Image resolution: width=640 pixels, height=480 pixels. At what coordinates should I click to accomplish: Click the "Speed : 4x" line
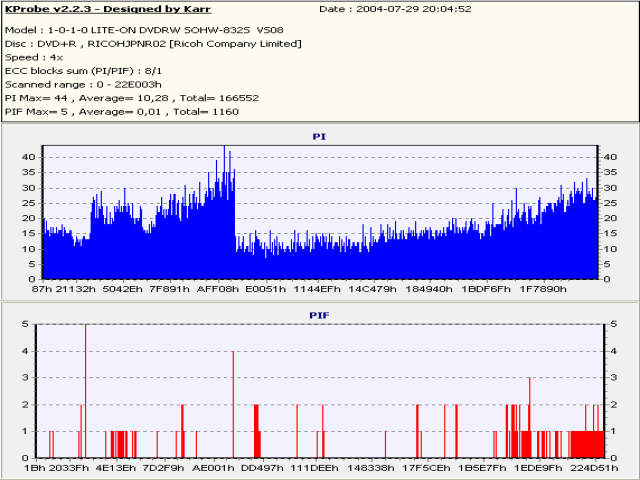pos(34,57)
